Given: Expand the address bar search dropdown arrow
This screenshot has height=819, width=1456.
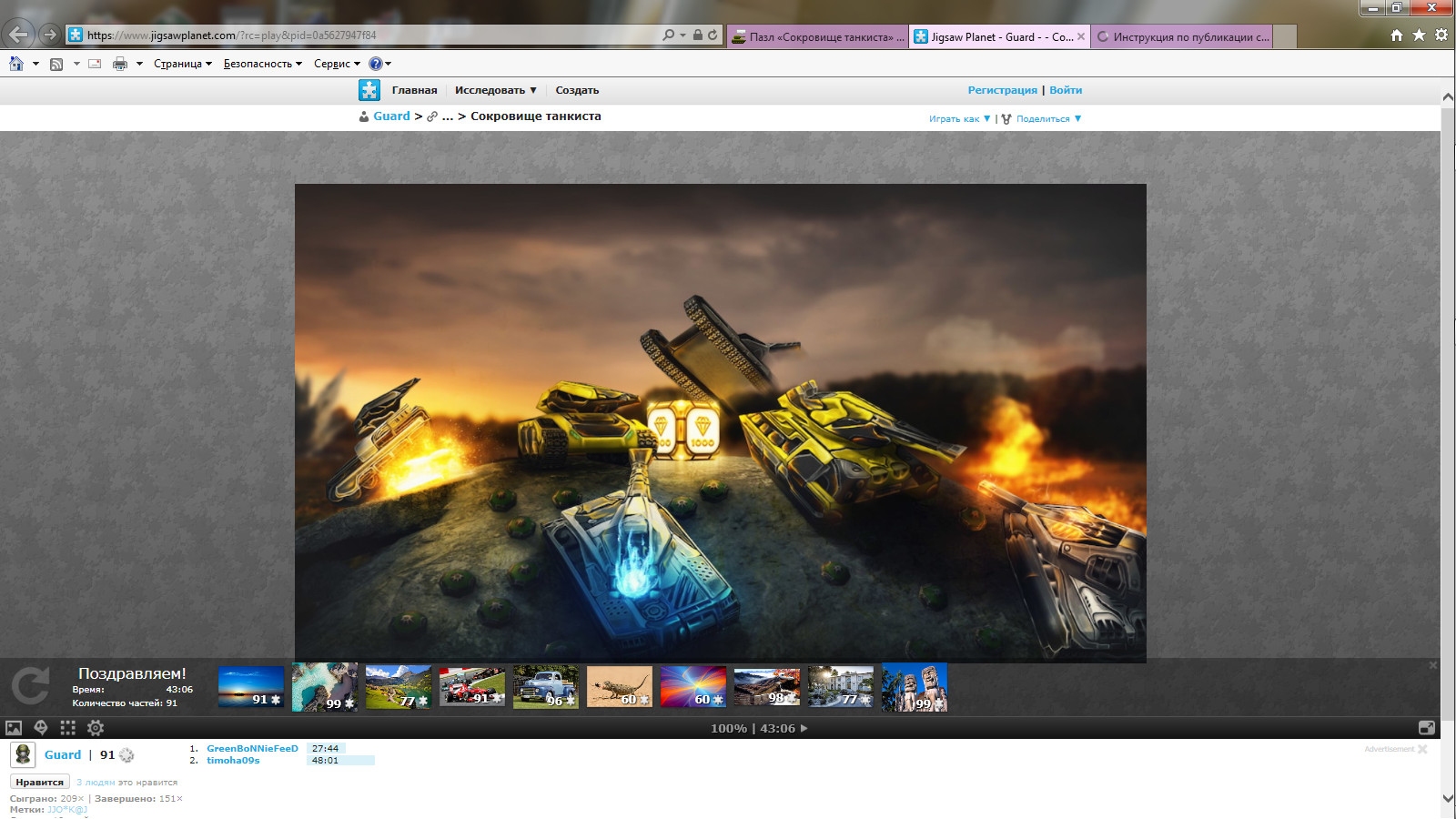Looking at the screenshot, I should coord(682,35).
